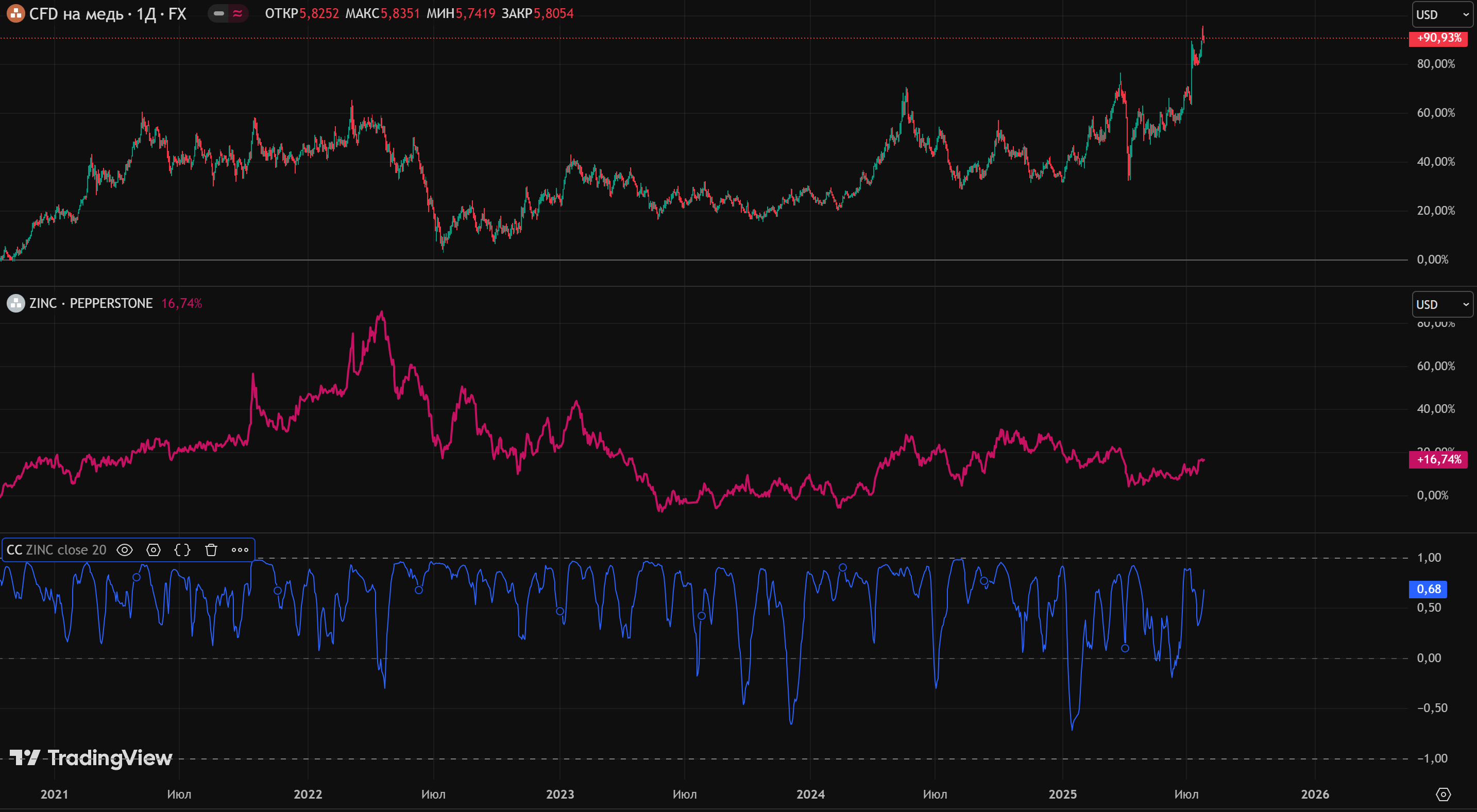Toggle the gray dash market status pill

(x=218, y=13)
